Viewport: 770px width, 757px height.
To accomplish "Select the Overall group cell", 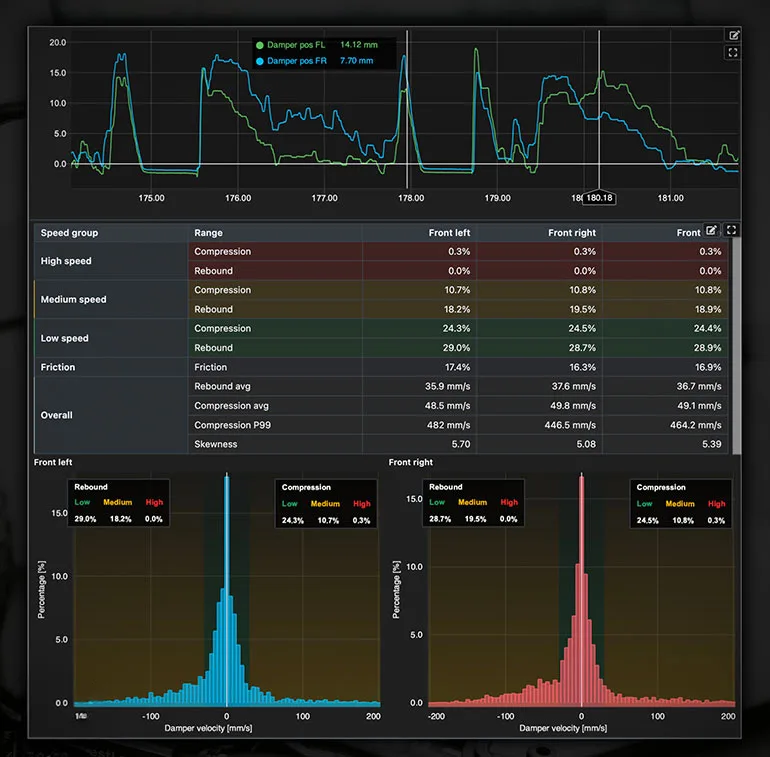I will (111, 415).
